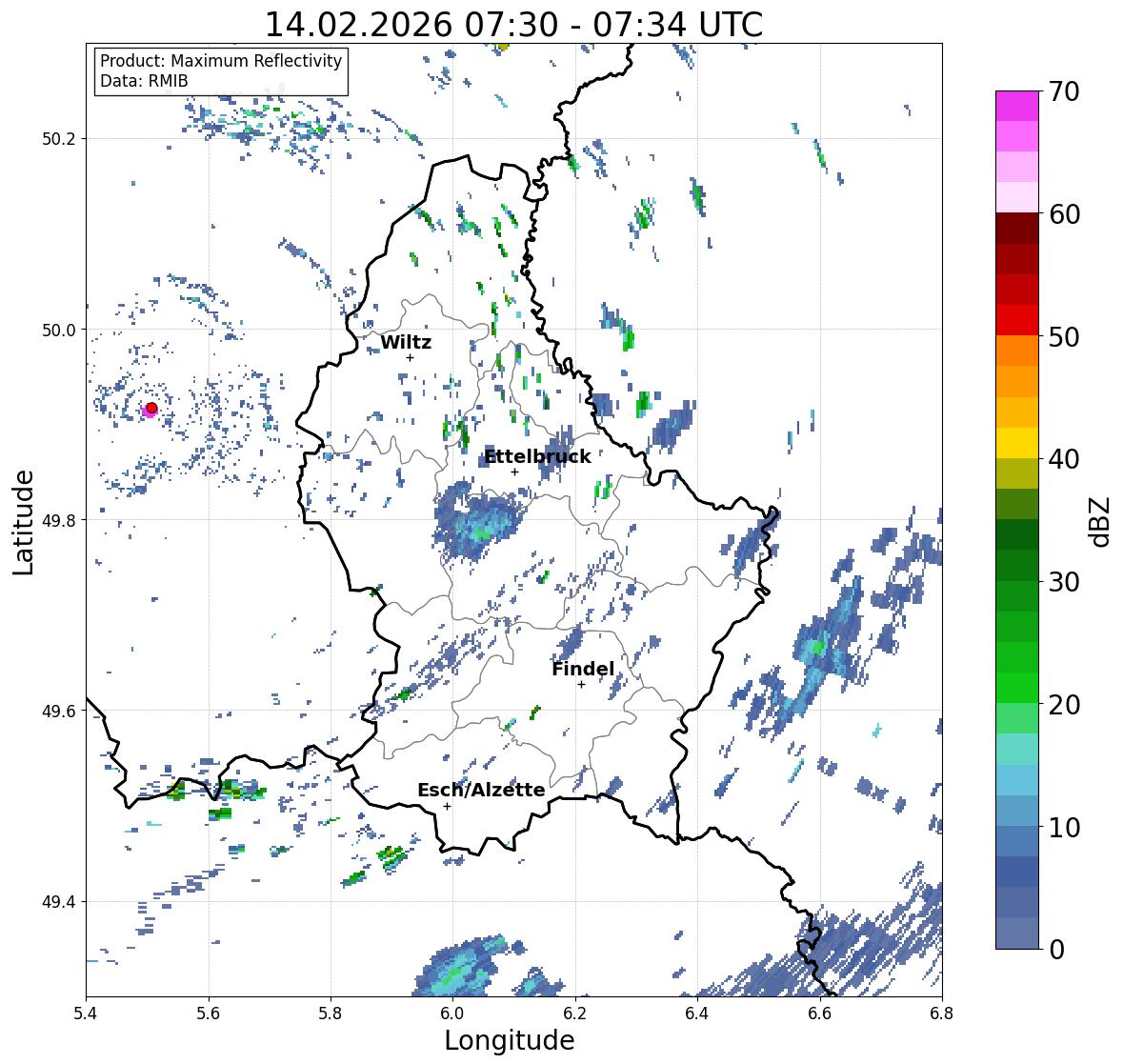Click the blue 10 dBZ colorbar segment

pyautogui.click(x=1017, y=810)
